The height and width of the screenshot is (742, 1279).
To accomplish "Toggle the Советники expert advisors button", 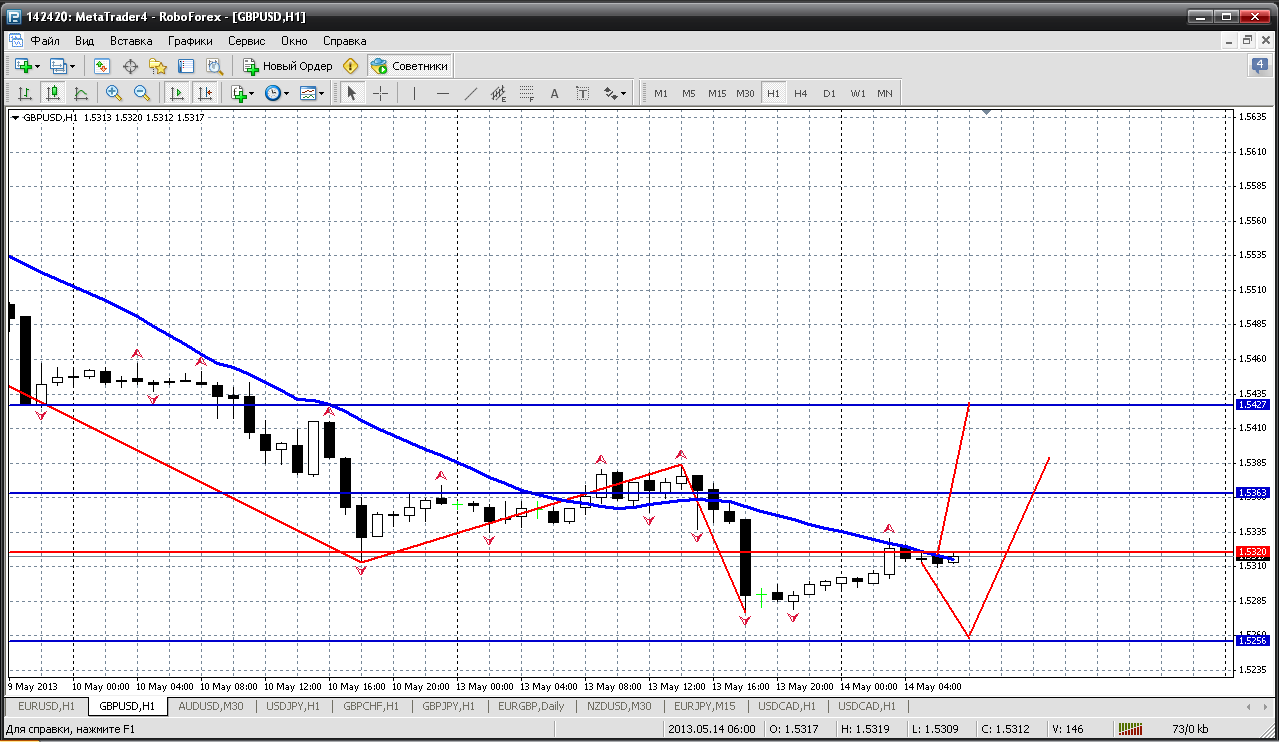I will pos(410,66).
